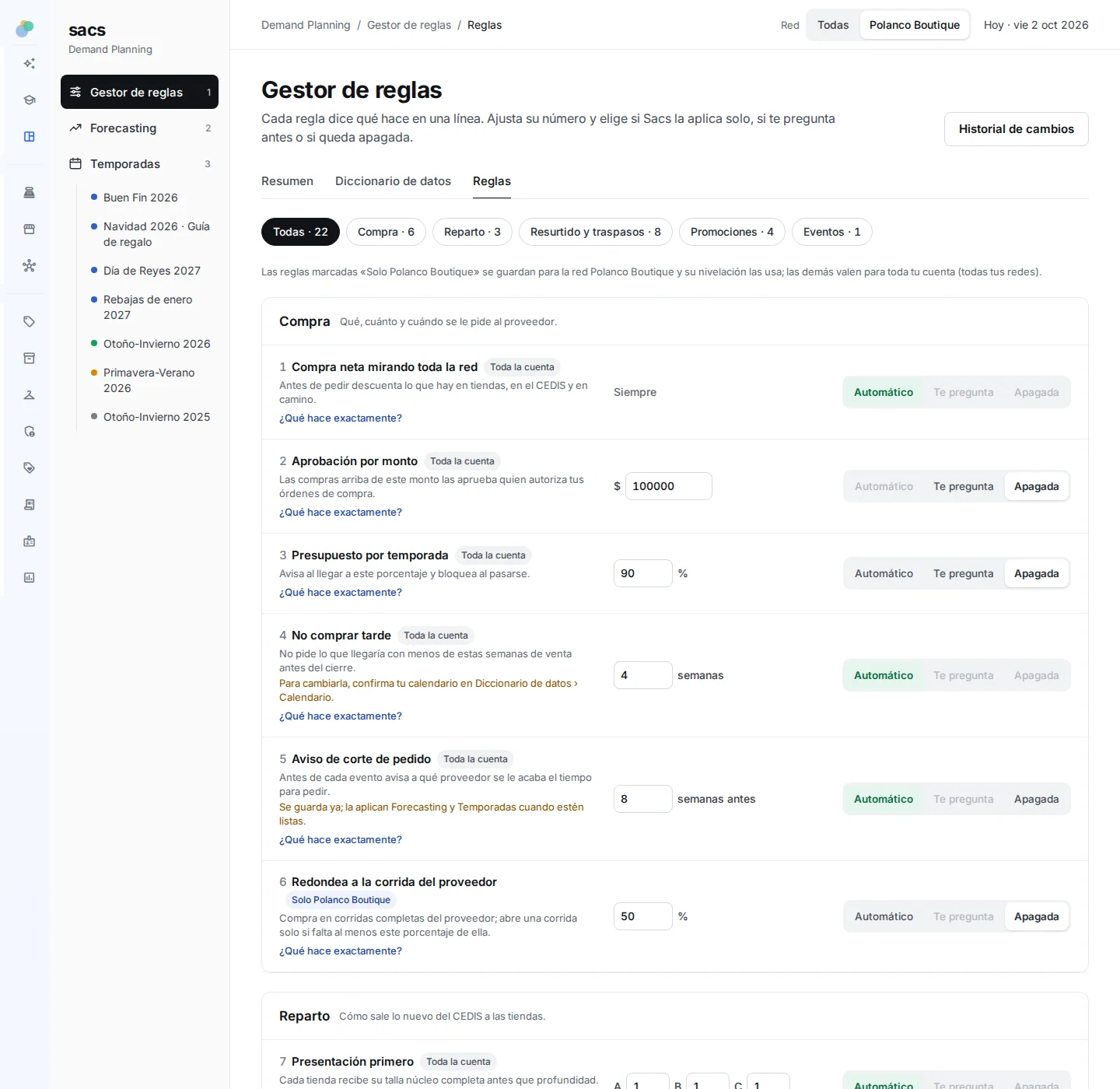
Task: Open the graduation cap learning icon
Action: point(30,100)
